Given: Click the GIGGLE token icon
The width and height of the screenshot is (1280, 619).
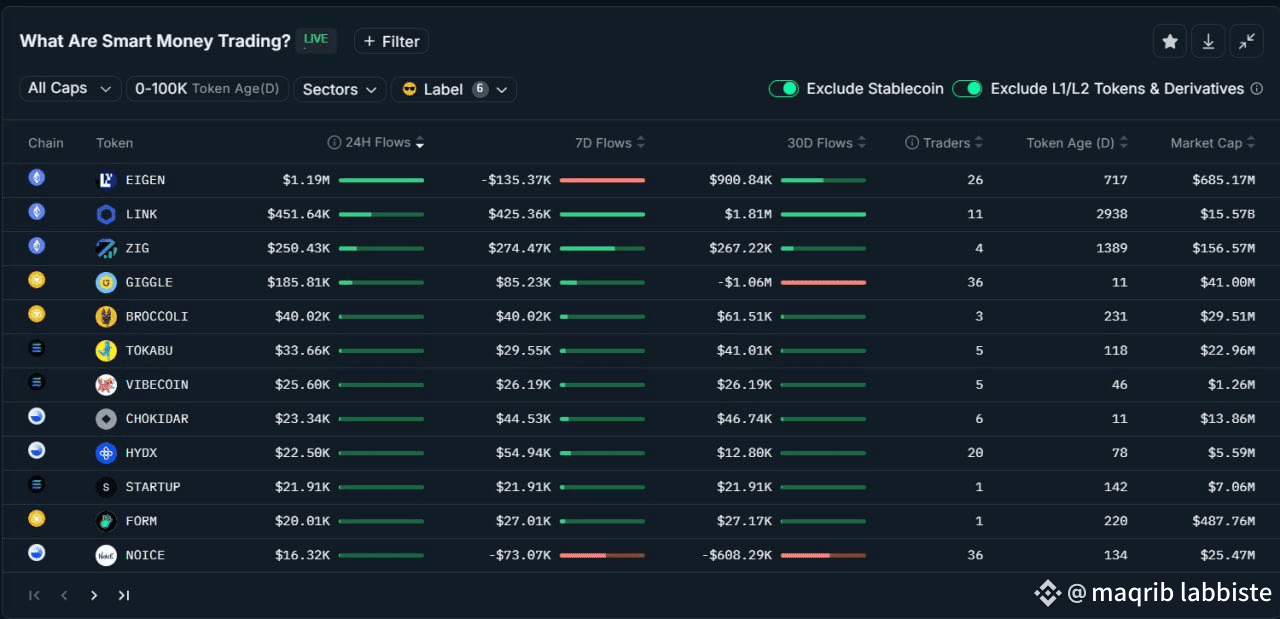Looking at the screenshot, I should (x=106, y=283).
